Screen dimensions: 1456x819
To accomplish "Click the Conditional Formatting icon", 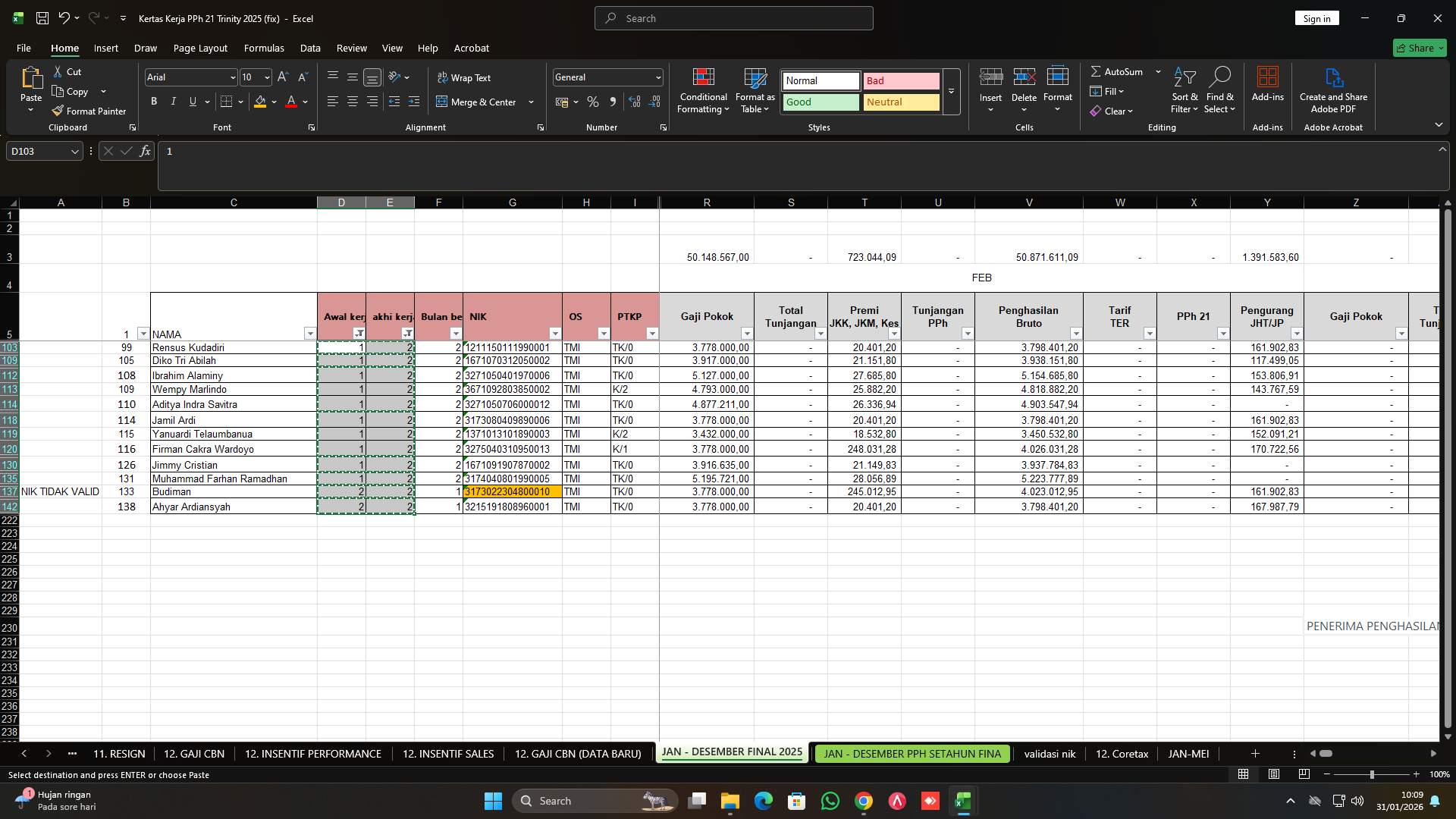I will (x=703, y=77).
